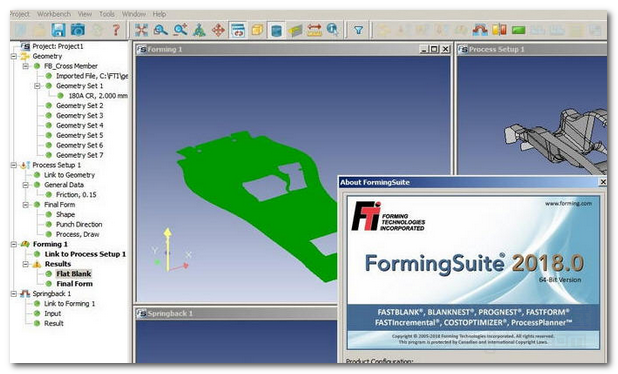Open help via the red question mark icon

[x=116, y=30]
